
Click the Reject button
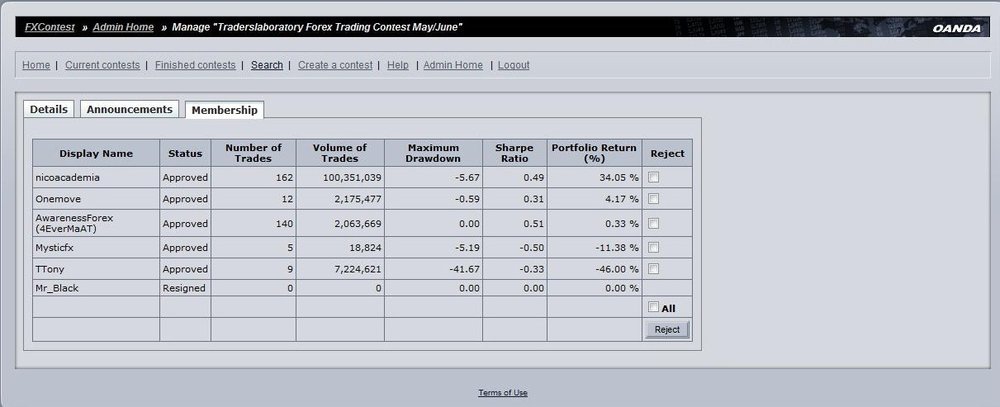pos(667,330)
